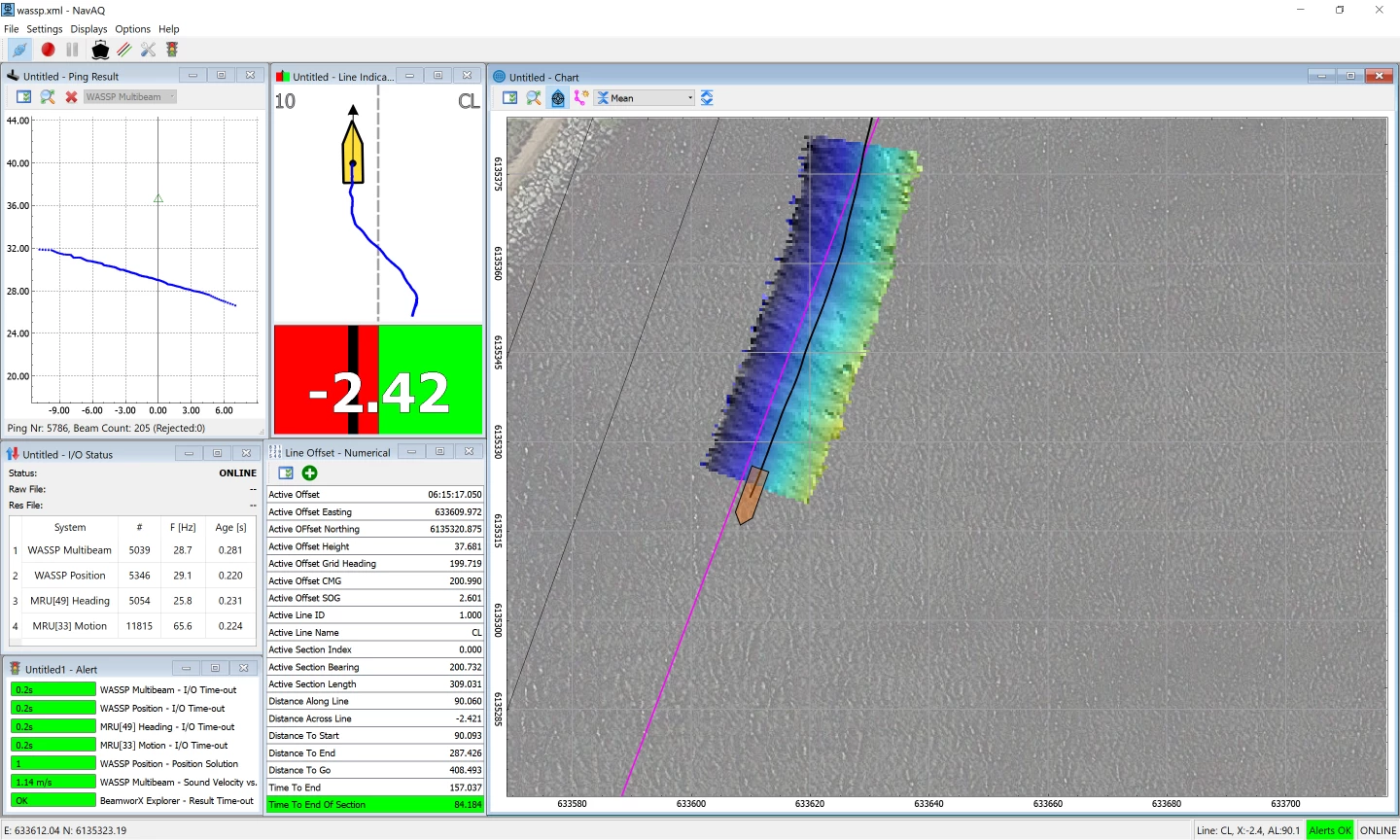
Task: Select MRU[33] Motion row in I/O Status
Action: pyautogui.click(x=133, y=626)
